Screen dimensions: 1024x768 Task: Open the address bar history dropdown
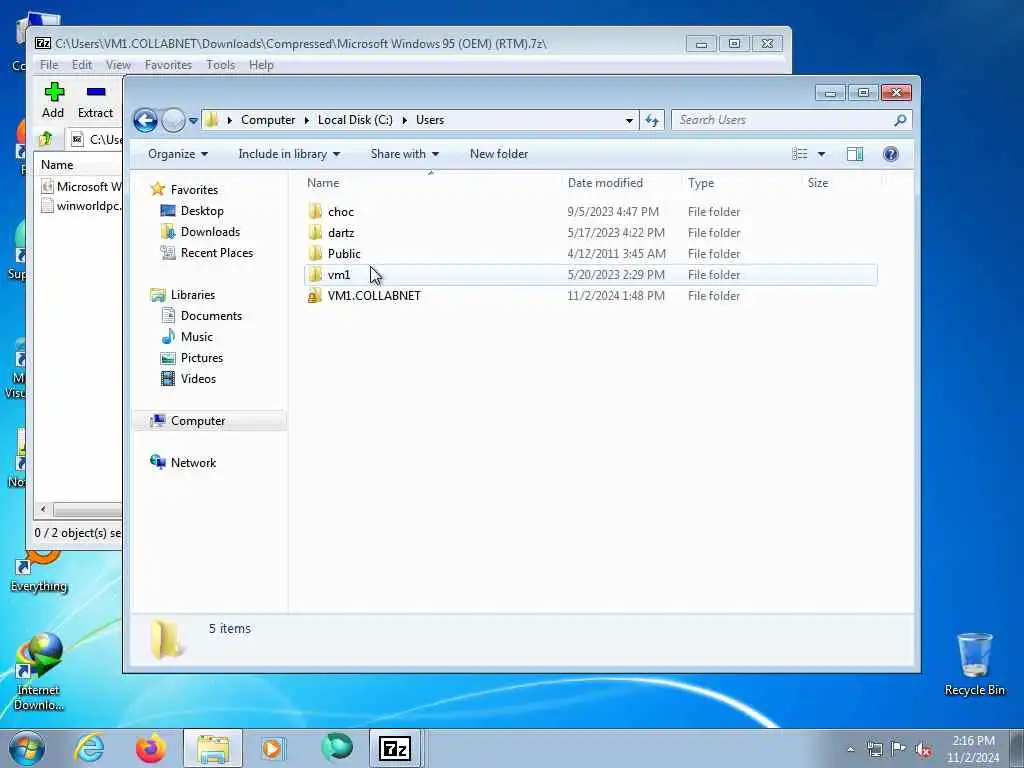tap(629, 120)
